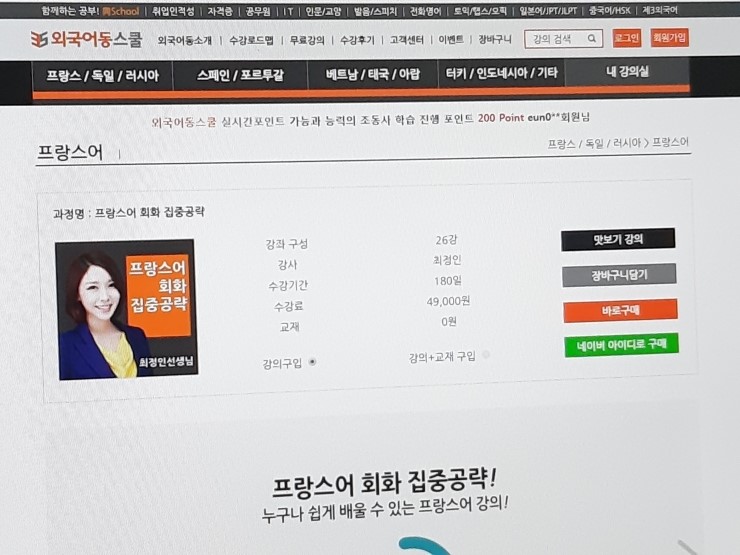Image resolution: width=740 pixels, height=555 pixels.
Task: Open the 외국어동소개 menu
Action: 185,41
